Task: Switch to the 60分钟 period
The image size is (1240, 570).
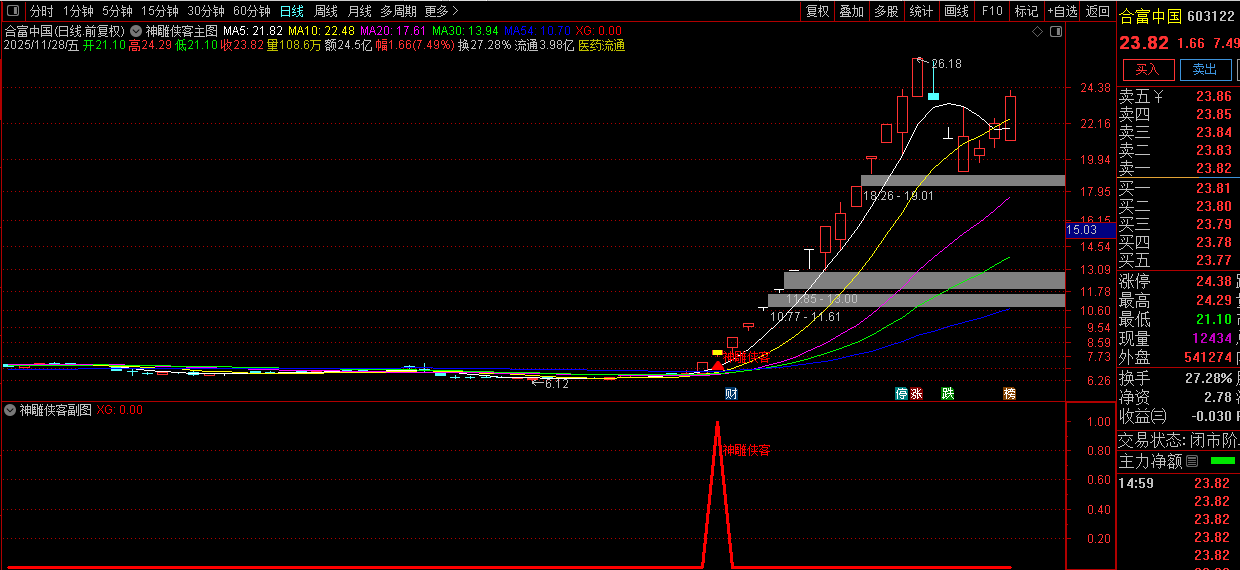Action: coord(252,11)
